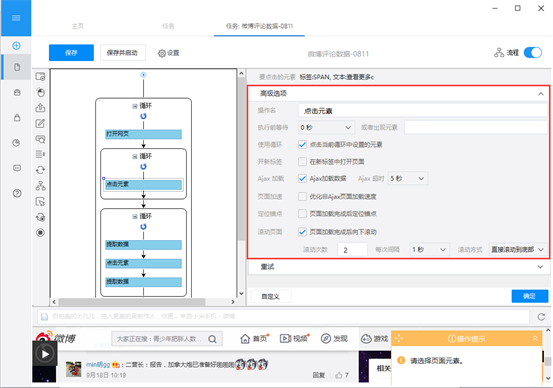Click the refresh icon beside the URL bar
Image resolution: width=553 pixels, height=388 pixels.
tap(541, 317)
